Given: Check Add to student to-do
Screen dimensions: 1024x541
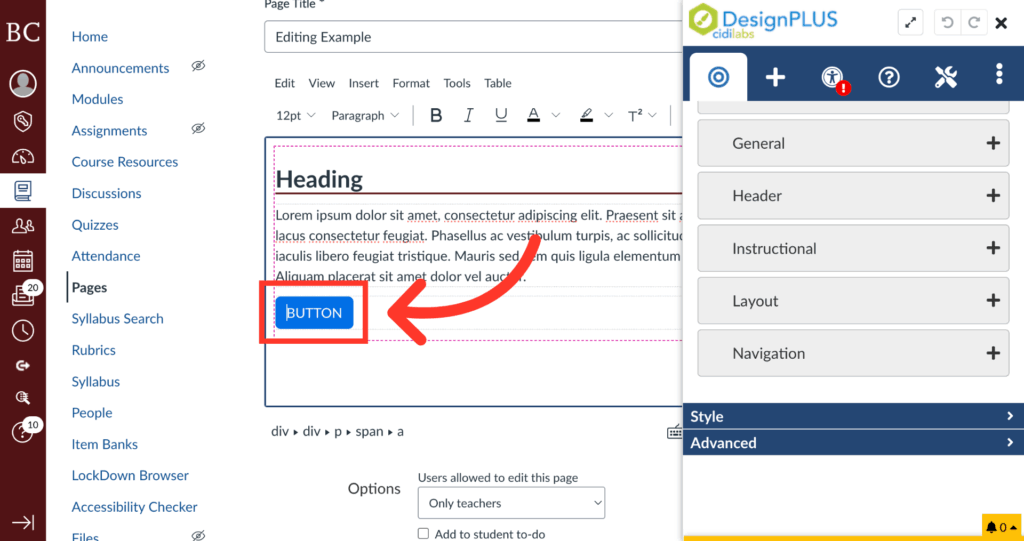Looking at the screenshot, I should coord(423,534).
